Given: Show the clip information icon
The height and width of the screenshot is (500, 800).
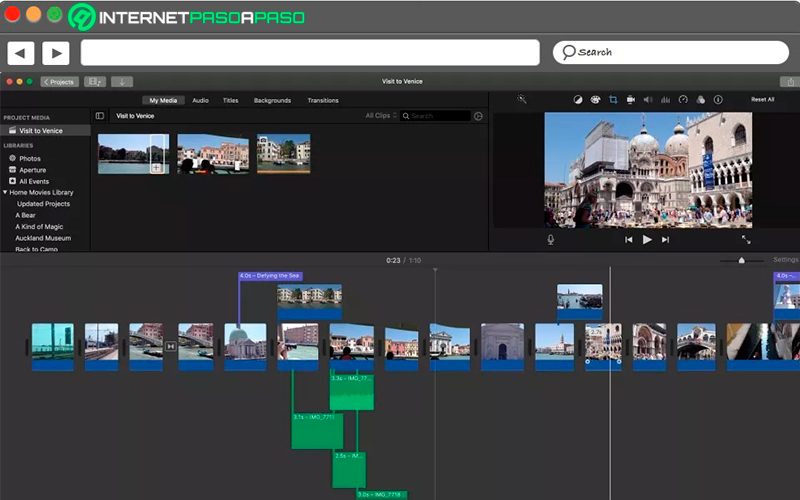Looking at the screenshot, I should (x=718, y=99).
